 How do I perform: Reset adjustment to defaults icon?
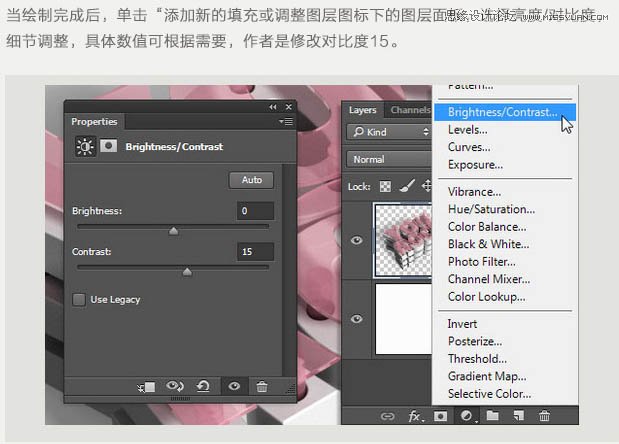[x=203, y=386]
